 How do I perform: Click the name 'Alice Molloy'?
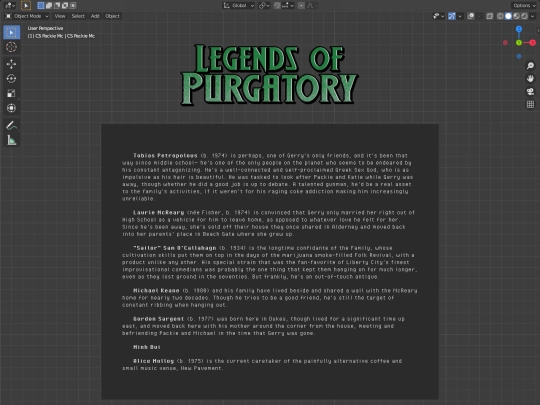pos(154,361)
